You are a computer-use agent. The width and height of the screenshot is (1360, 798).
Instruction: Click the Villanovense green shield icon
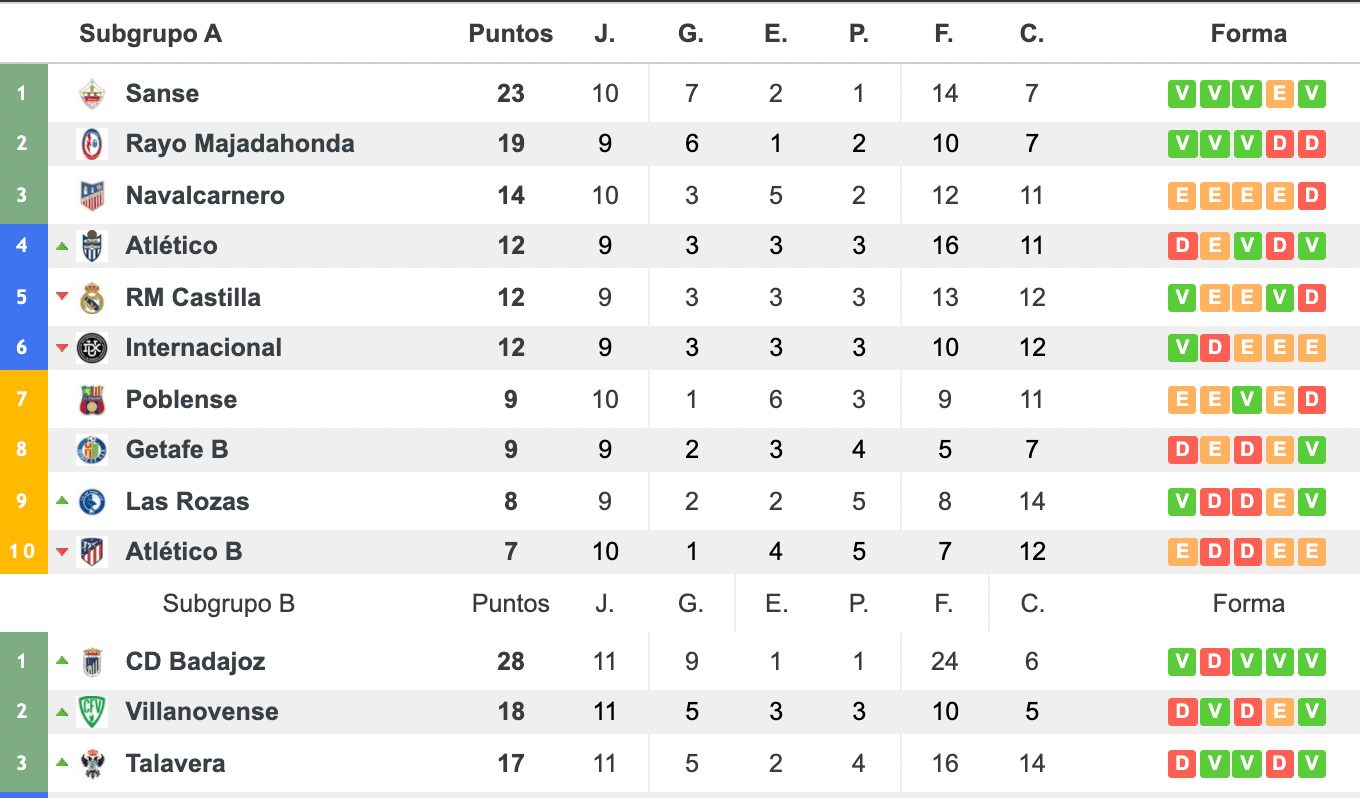point(92,711)
